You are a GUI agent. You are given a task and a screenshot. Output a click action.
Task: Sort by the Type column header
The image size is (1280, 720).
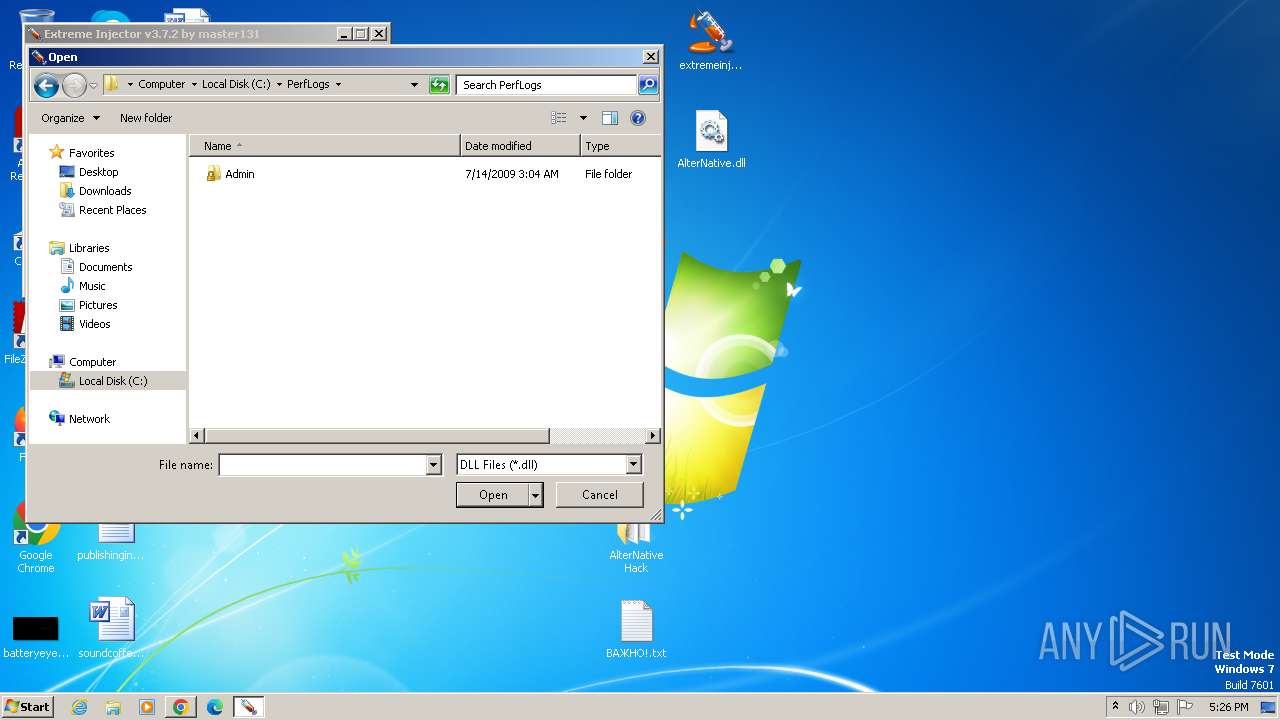click(x=620, y=146)
